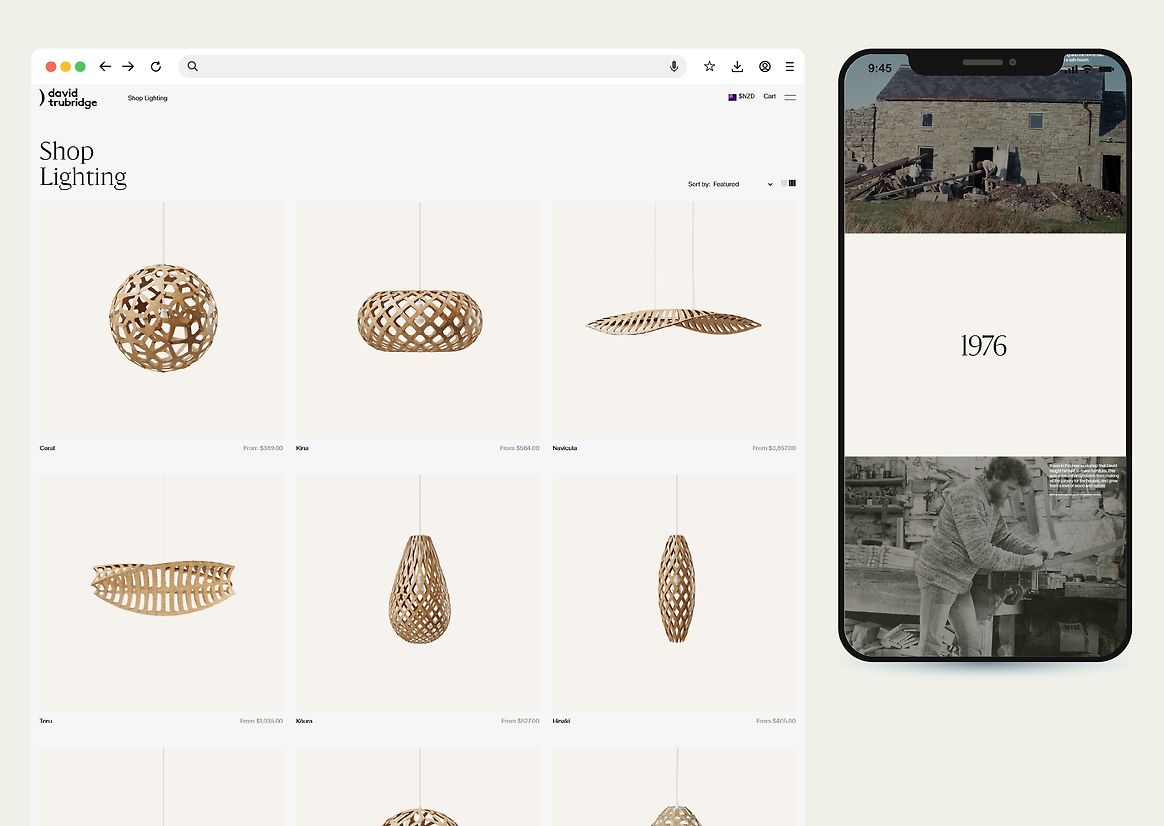
Task: Click the Hinaki price From $405.00
Action: tap(776, 721)
